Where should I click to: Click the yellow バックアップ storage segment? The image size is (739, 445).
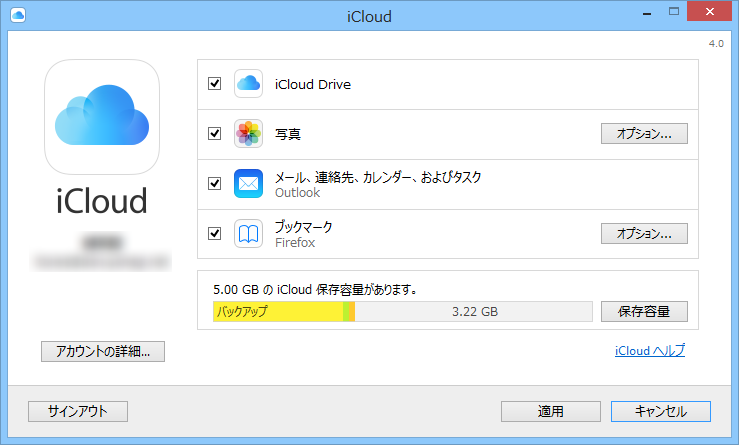278,312
